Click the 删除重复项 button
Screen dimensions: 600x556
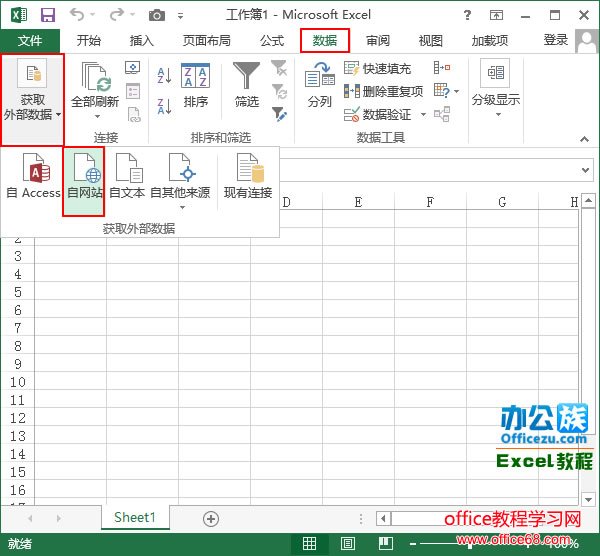(383, 91)
